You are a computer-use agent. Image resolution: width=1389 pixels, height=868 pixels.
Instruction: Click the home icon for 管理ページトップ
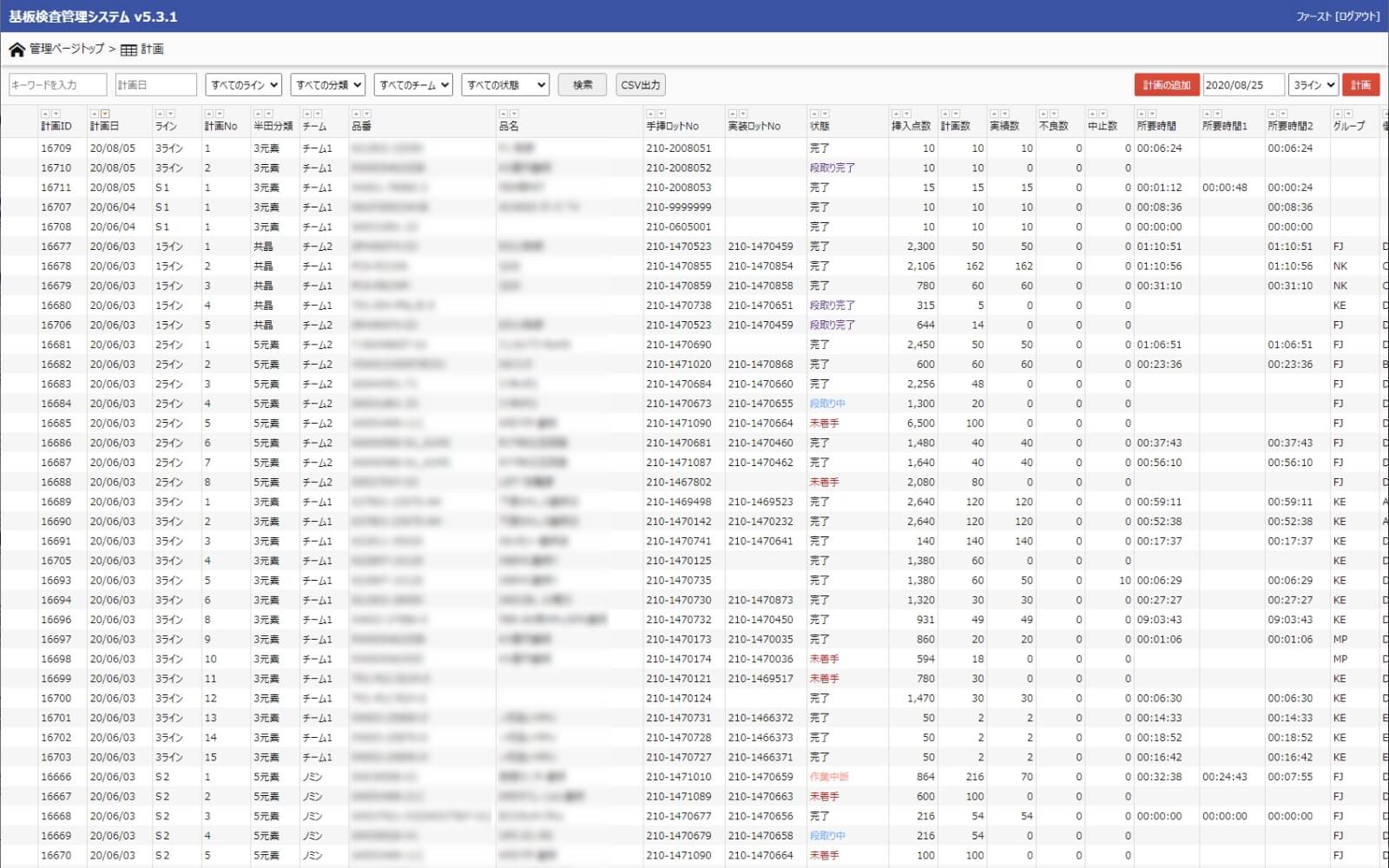pyautogui.click(x=16, y=49)
